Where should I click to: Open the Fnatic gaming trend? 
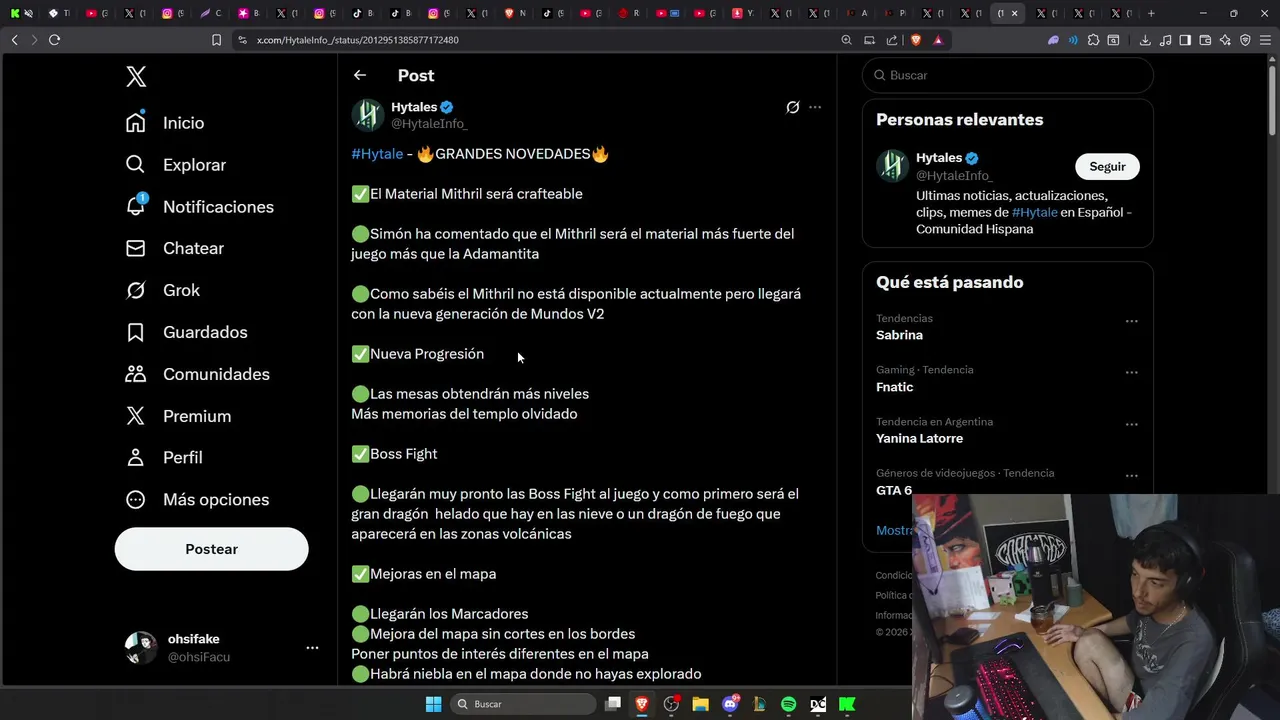tap(894, 387)
